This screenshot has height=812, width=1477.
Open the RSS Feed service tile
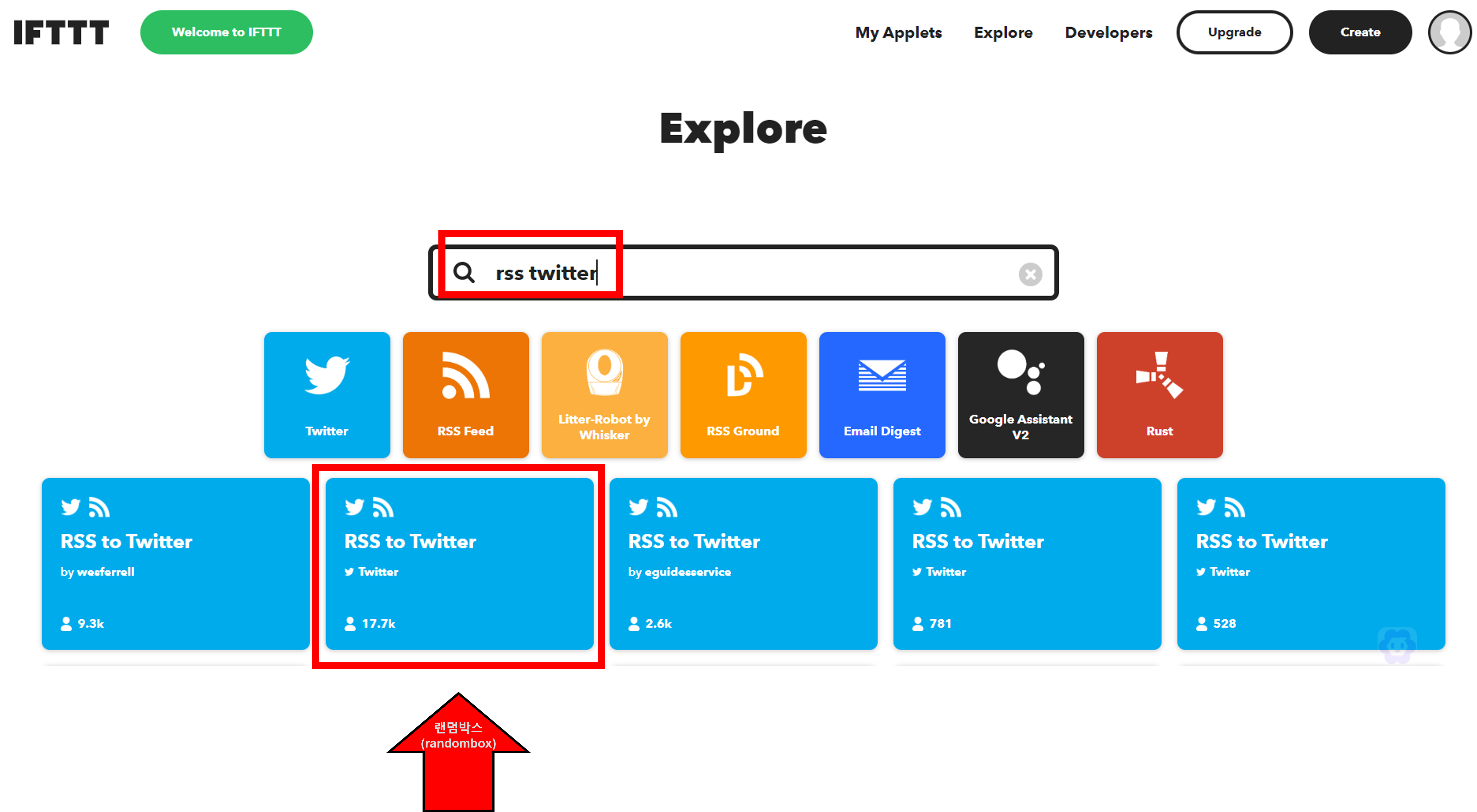[466, 394]
